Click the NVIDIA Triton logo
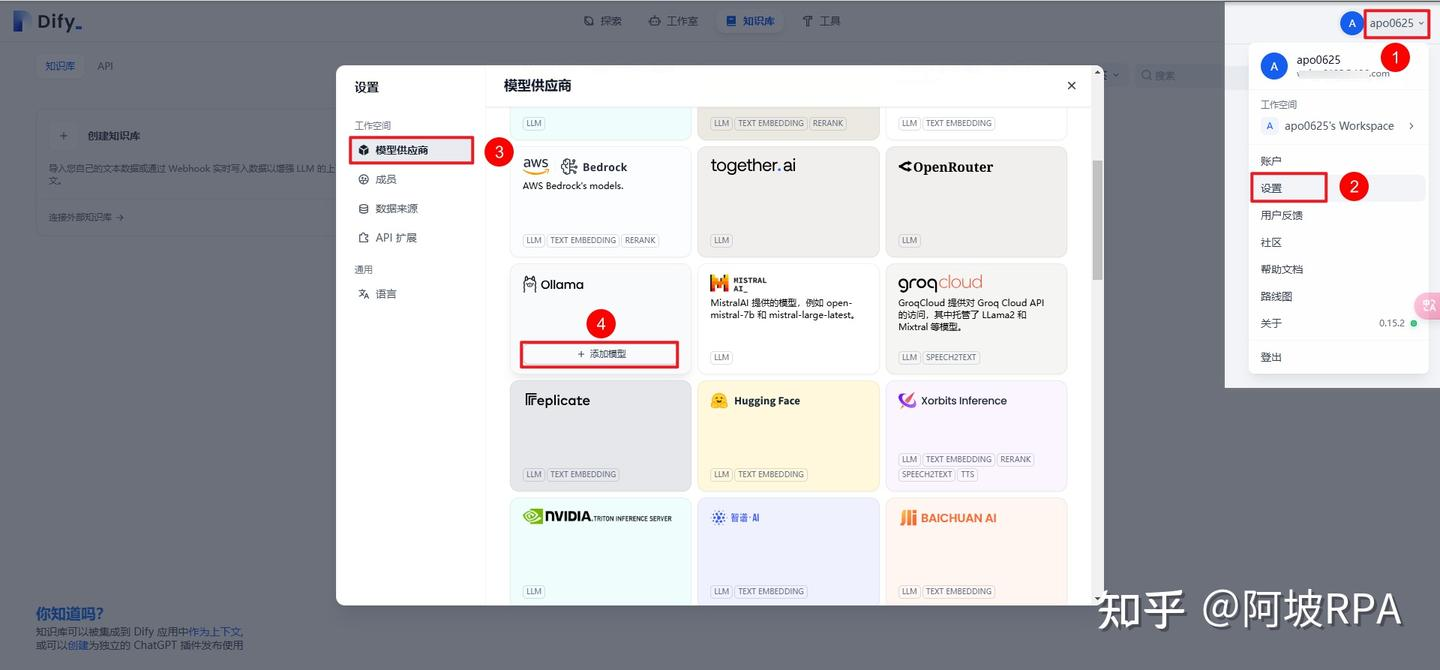 (x=597, y=517)
